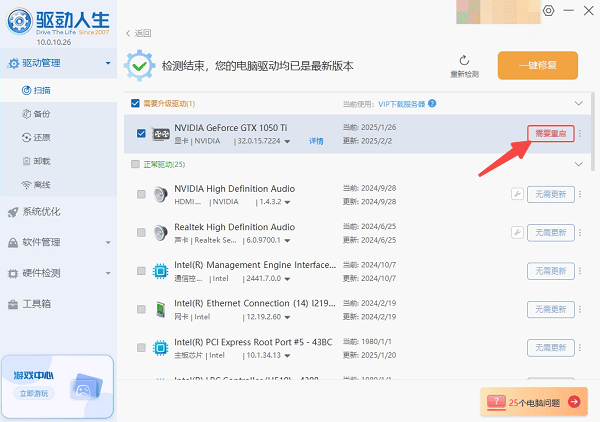Open 工具箱 toolbox in sidebar
This screenshot has width=600, height=422.
(36, 303)
